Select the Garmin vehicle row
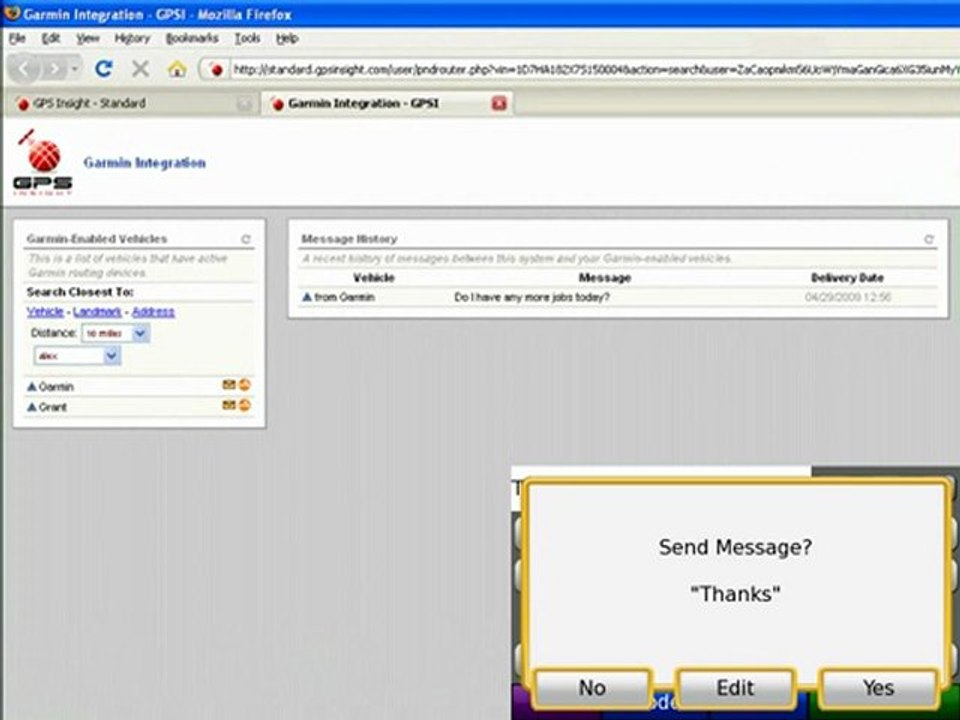Viewport: 960px width, 720px height. pyautogui.click(x=139, y=387)
